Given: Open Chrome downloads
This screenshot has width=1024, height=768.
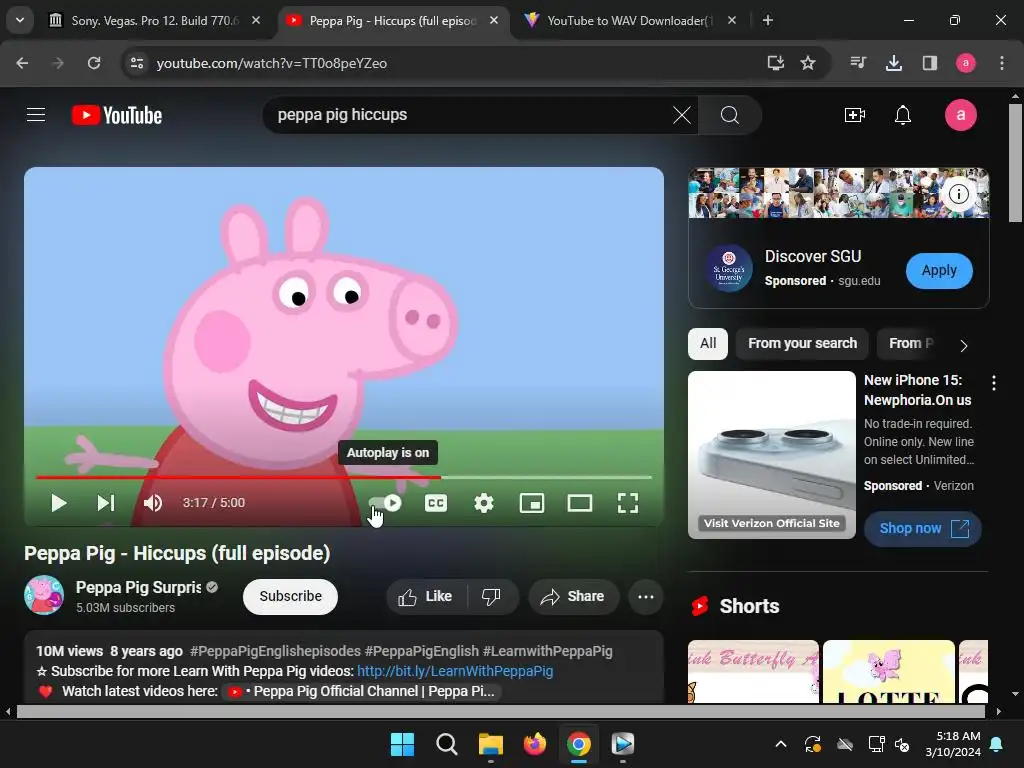Looking at the screenshot, I should [x=893, y=63].
